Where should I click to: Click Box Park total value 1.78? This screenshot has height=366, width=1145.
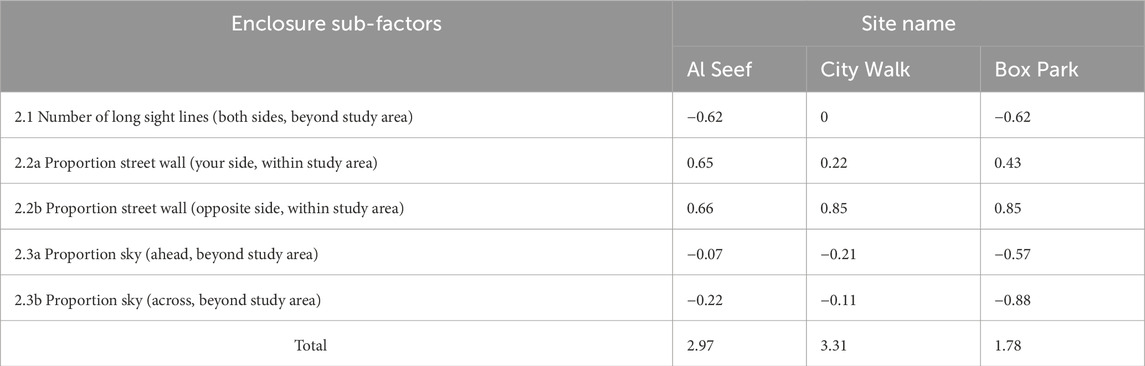click(1006, 344)
